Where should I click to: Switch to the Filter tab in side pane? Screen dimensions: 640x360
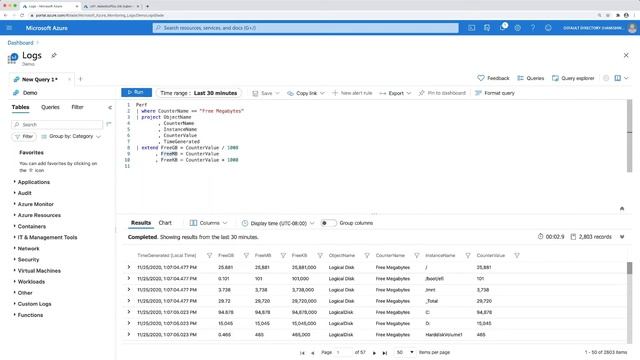click(77, 107)
